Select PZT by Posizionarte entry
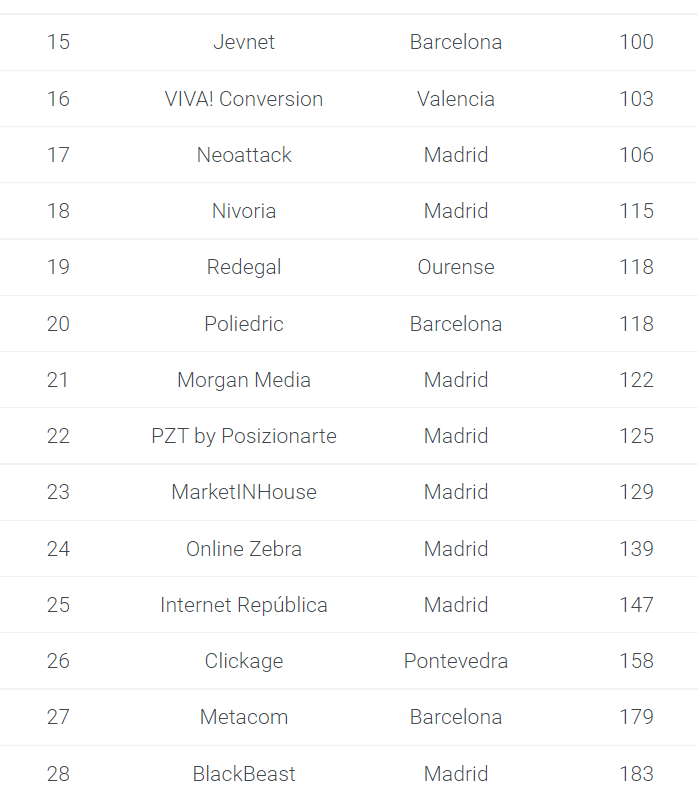698x808 pixels. 244,436
